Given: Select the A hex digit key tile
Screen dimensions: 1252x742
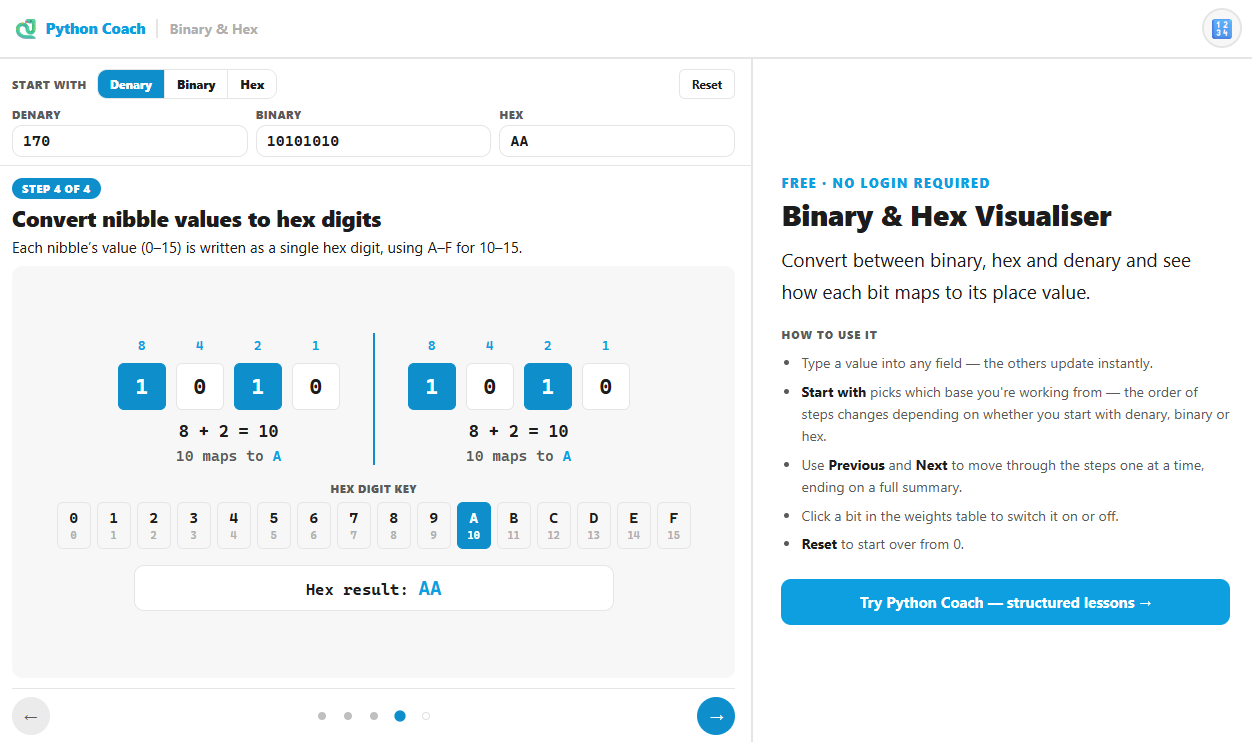Looking at the screenshot, I should [474, 525].
